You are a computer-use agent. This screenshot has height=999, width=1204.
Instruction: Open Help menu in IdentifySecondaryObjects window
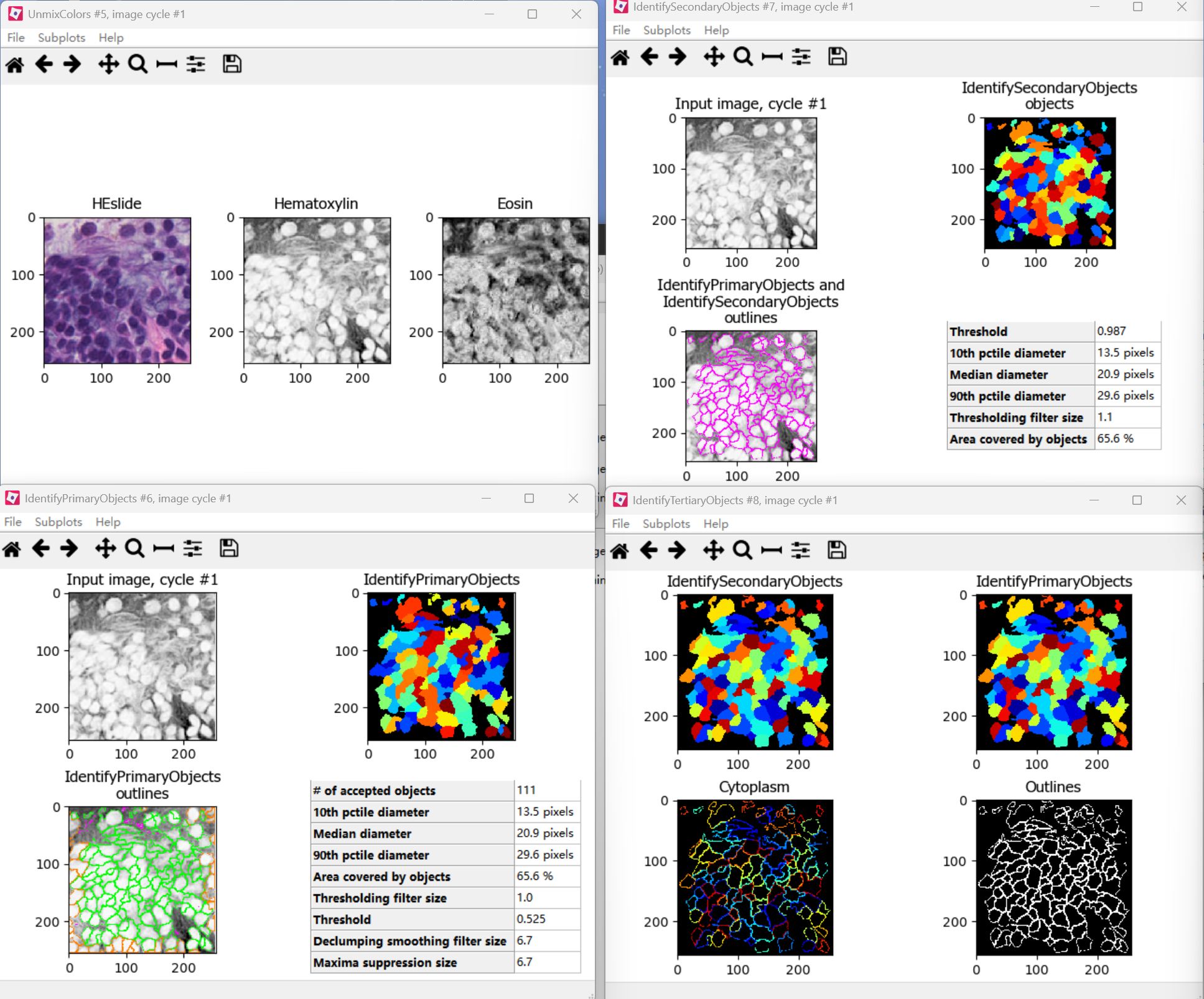(716, 30)
